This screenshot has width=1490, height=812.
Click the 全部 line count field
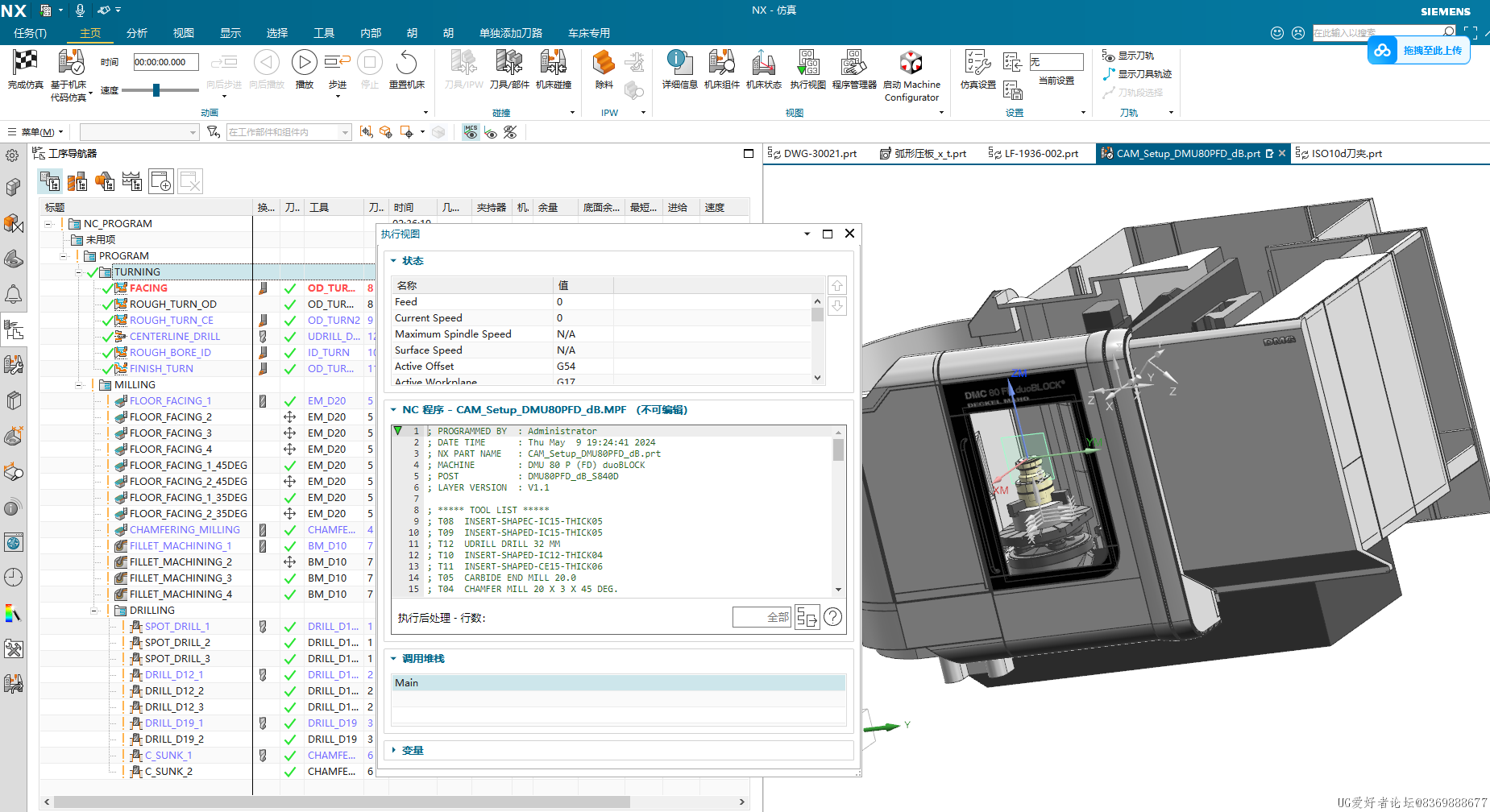(x=761, y=617)
